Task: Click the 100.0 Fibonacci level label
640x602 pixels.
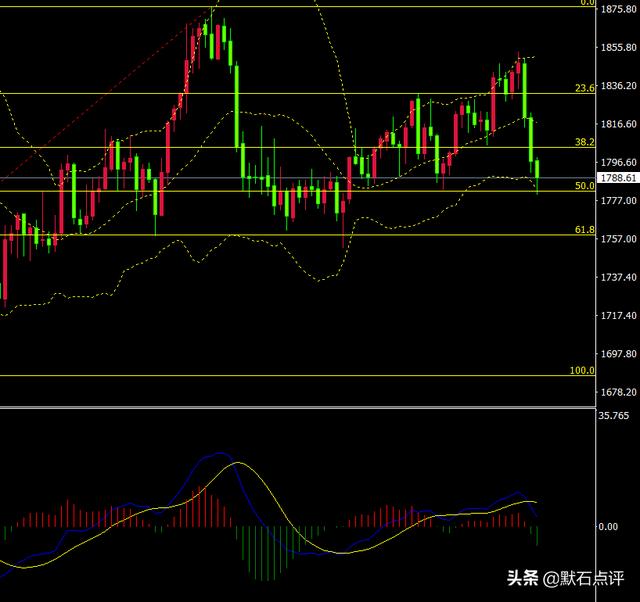Action: tap(582, 371)
